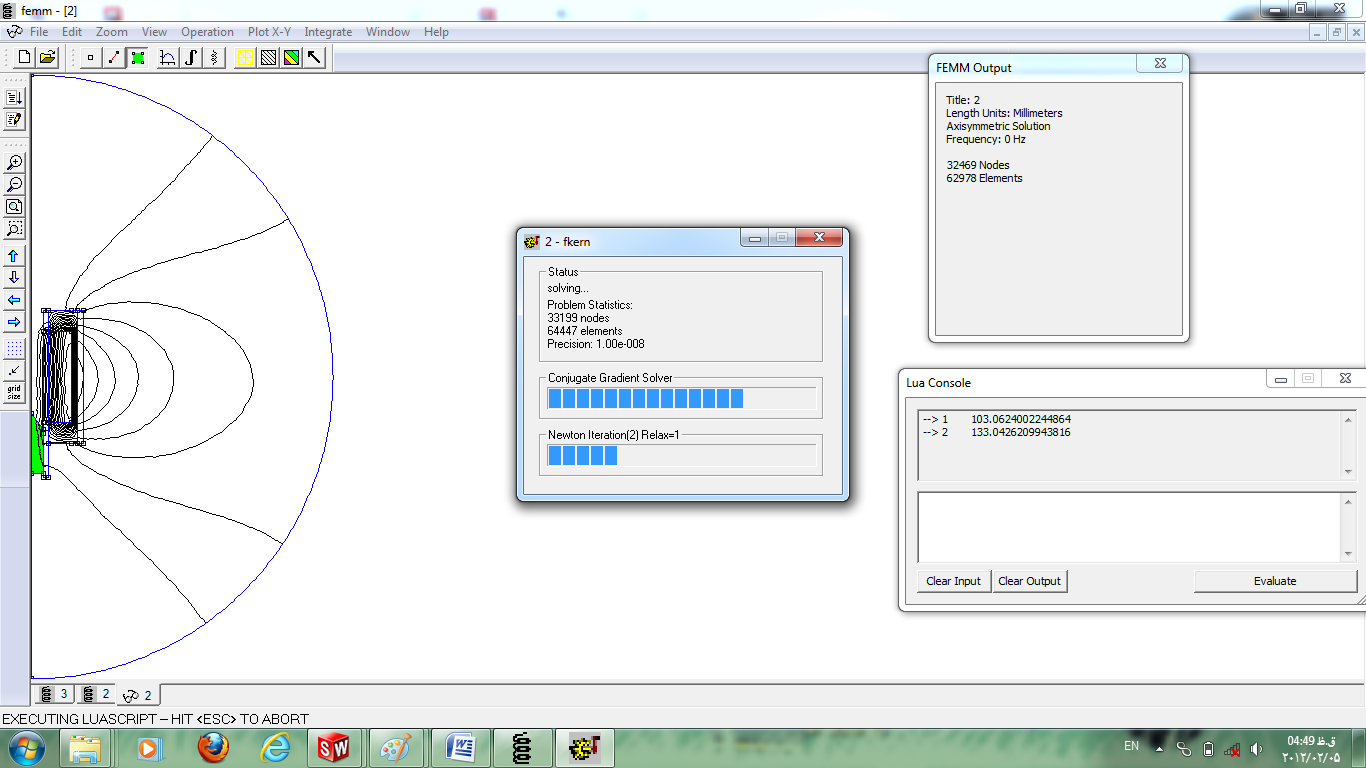Switch to the document tab labeled 3
This screenshot has width=1366, height=768.
(55, 694)
